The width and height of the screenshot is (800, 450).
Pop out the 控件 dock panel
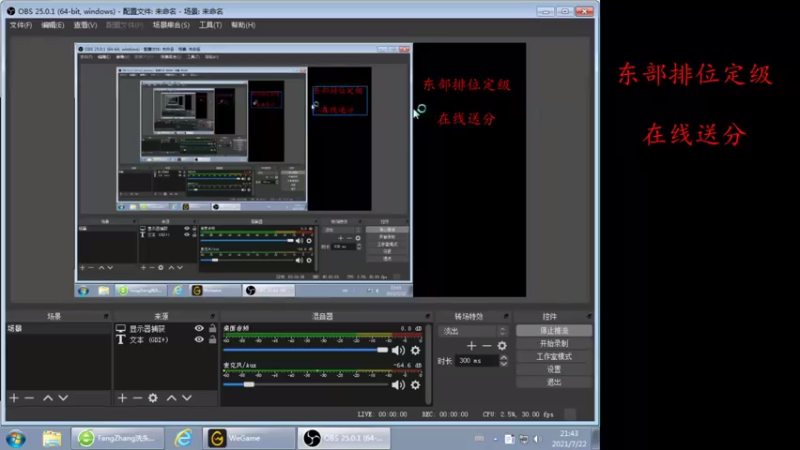pos(589,316)
